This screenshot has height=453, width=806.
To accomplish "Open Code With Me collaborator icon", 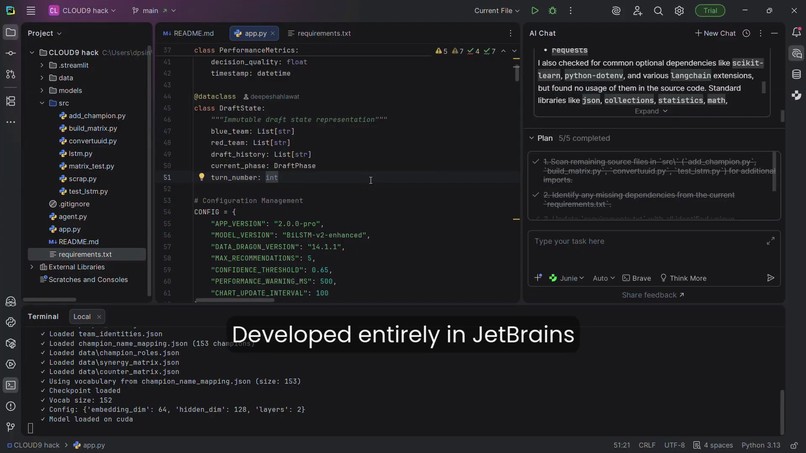I will 637,10.
